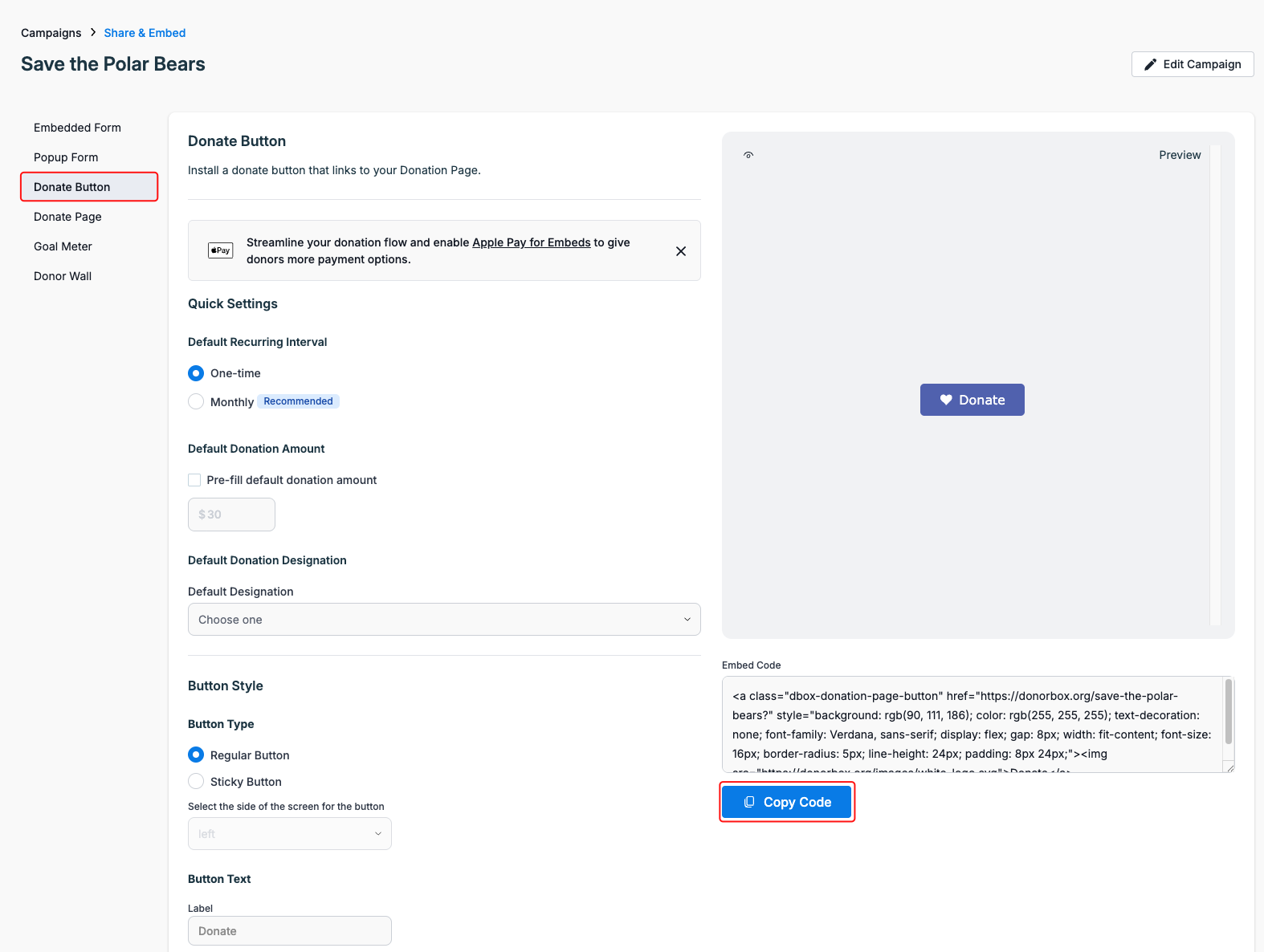1264x952 pixels.
Task: Switch to the Goal Meter section
Action: click(63, 246)
